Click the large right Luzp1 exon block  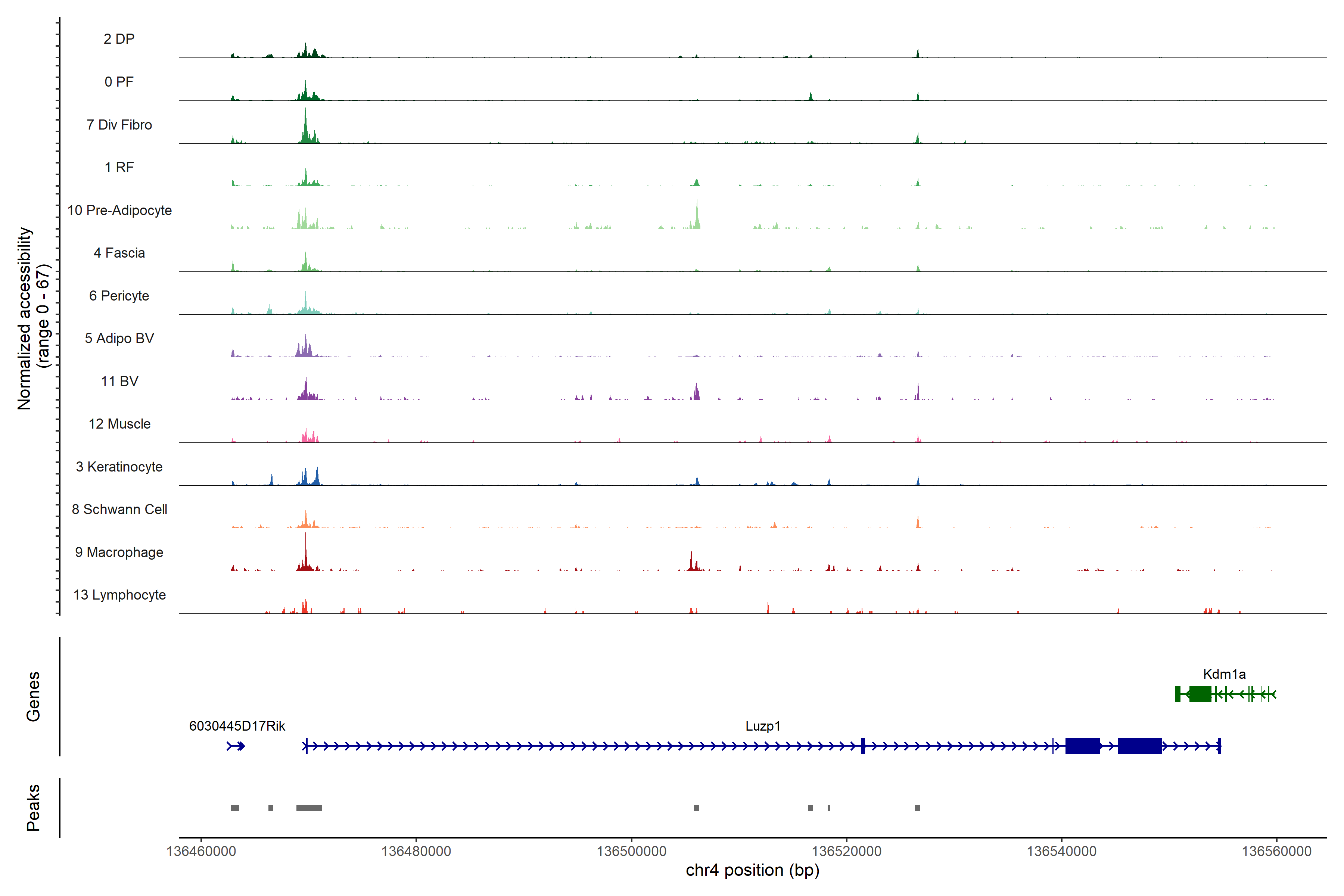[x=1139, y=746]
